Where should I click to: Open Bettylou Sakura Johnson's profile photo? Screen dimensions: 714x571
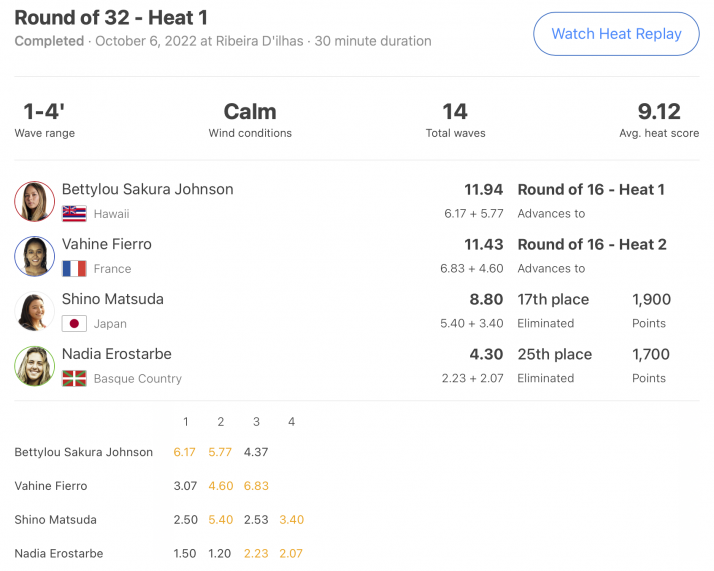click(35, 201)
